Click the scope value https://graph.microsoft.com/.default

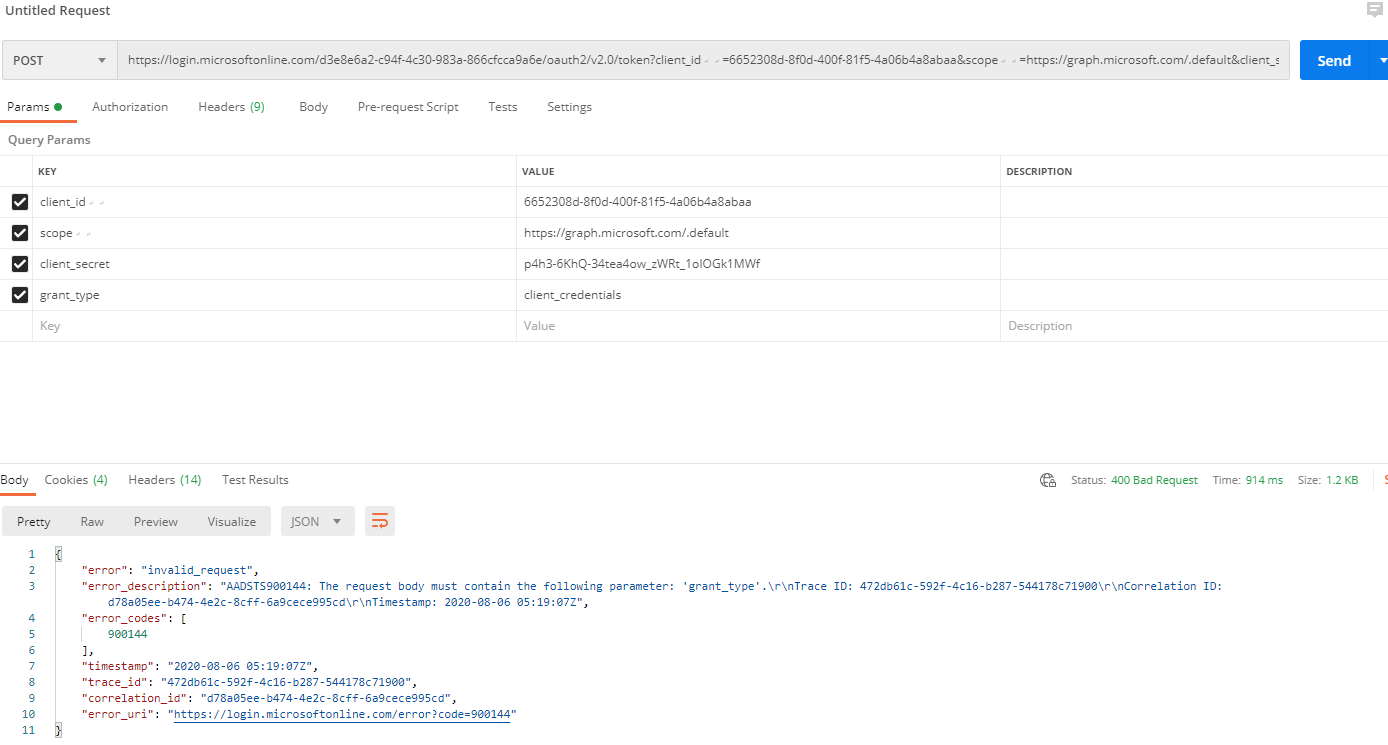(x=626, y=233)
